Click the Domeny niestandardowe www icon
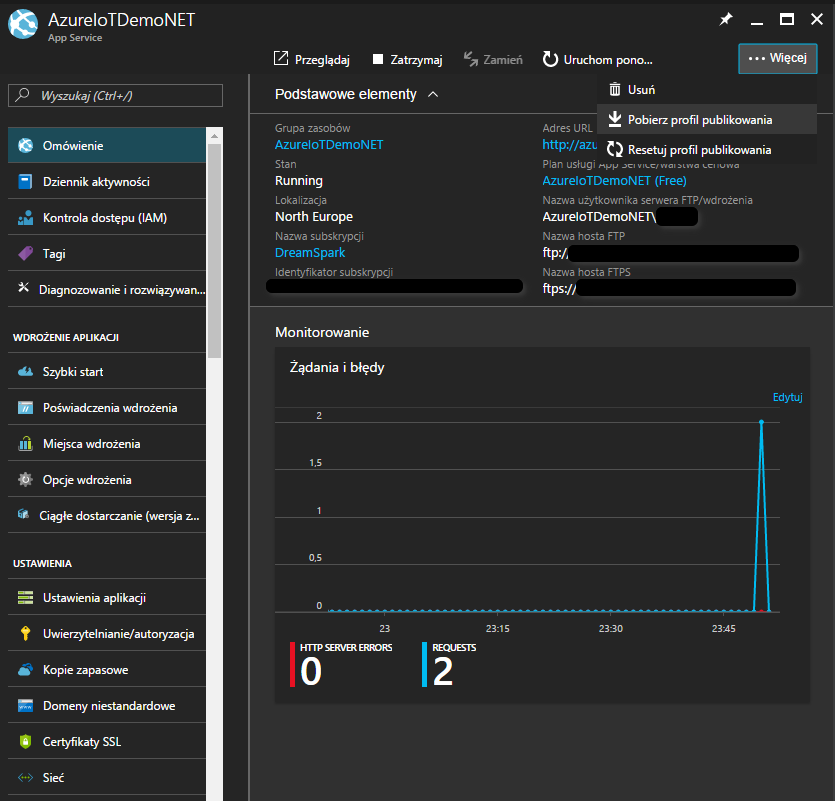Viewport: 835px width, 801px height. pos(26,706)
